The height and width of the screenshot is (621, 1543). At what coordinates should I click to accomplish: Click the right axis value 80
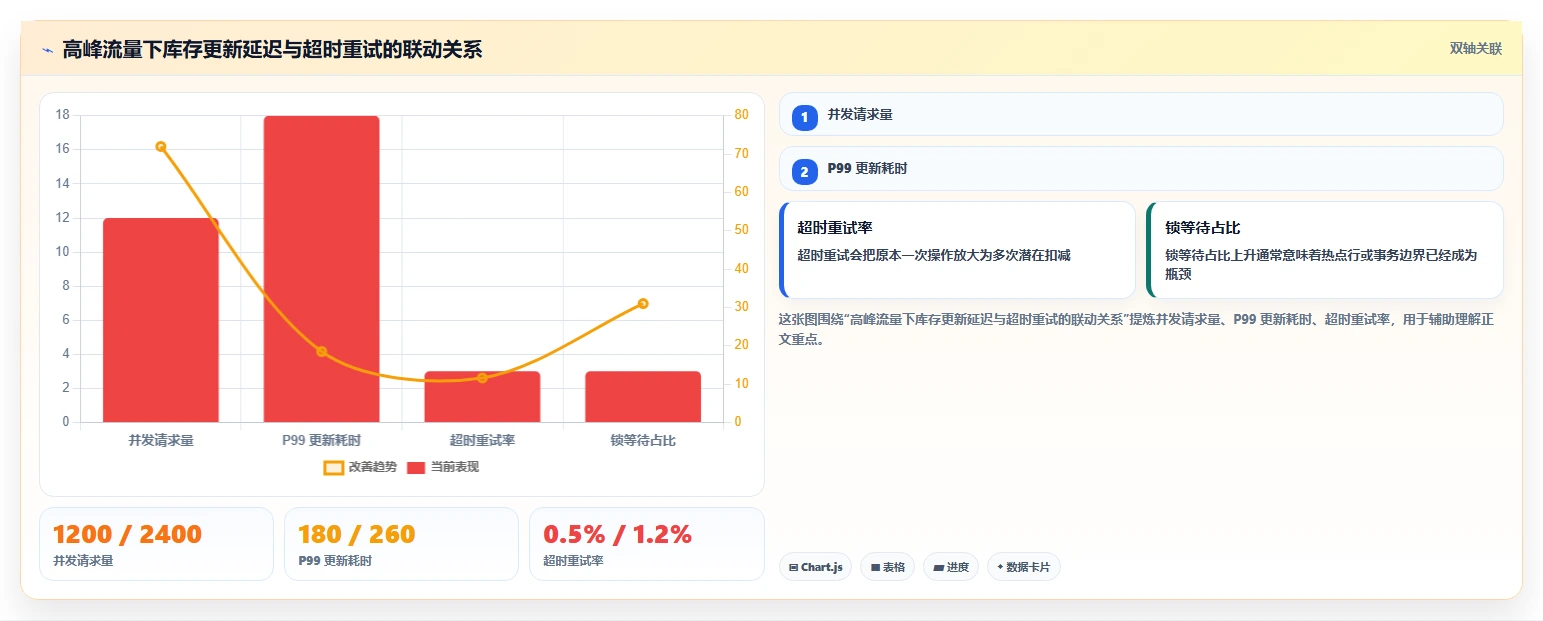coord(741,115)
